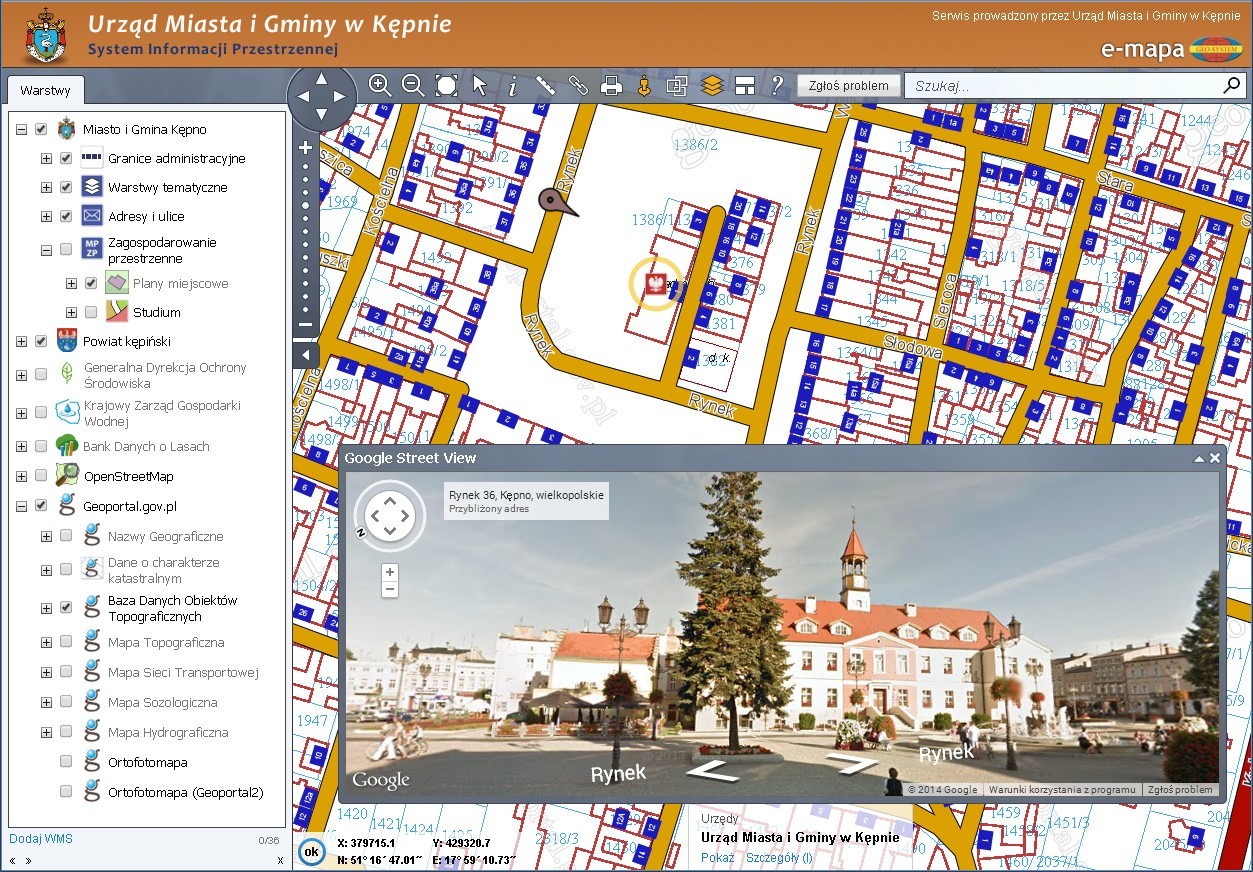1253x872 pixels.
Task: Collapse the side panel using the triangle arrow
Action: (x=306, y=355)
